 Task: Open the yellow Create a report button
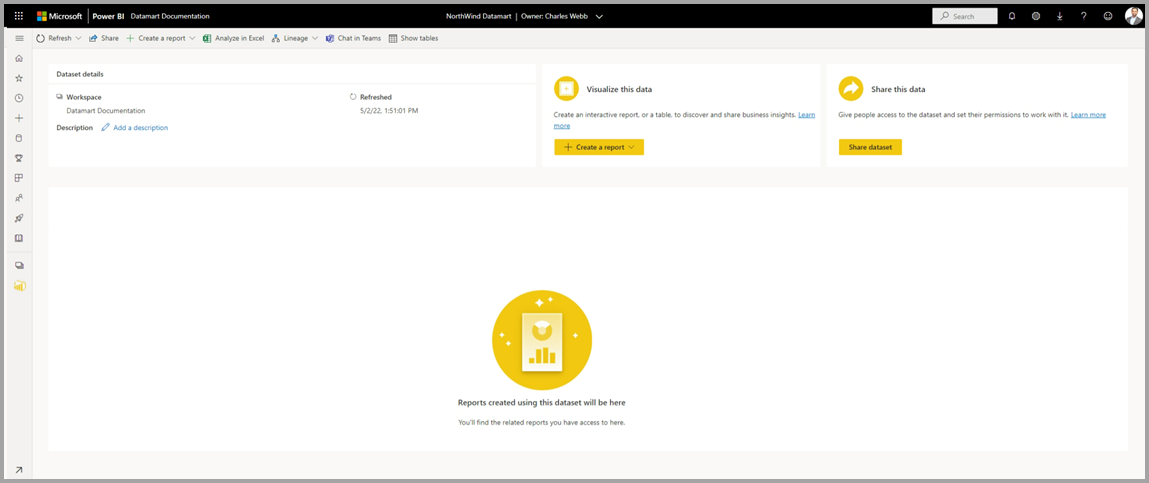(x=599, y=147)
